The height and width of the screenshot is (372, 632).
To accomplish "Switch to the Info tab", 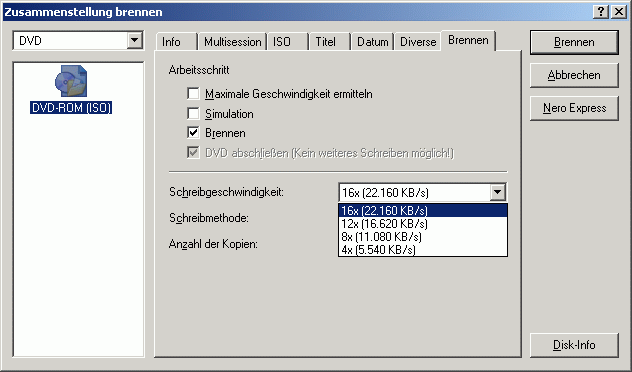I will [176, 42].
